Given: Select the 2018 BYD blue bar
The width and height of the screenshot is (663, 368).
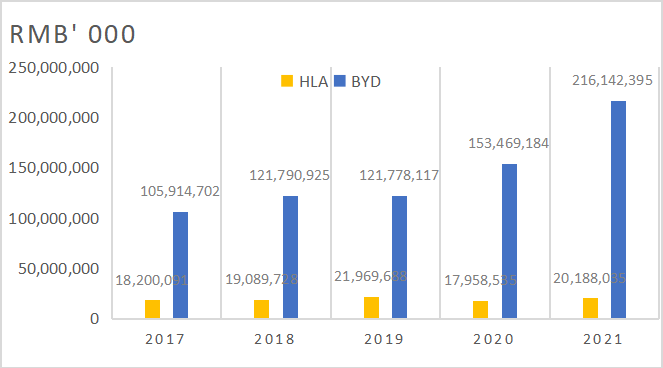Looking at the screenshot, I should point(290,257).
